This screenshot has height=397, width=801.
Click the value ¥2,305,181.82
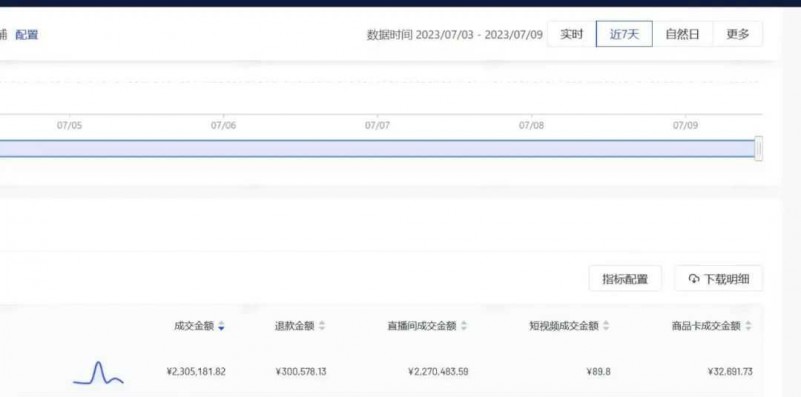pos(196,371)
